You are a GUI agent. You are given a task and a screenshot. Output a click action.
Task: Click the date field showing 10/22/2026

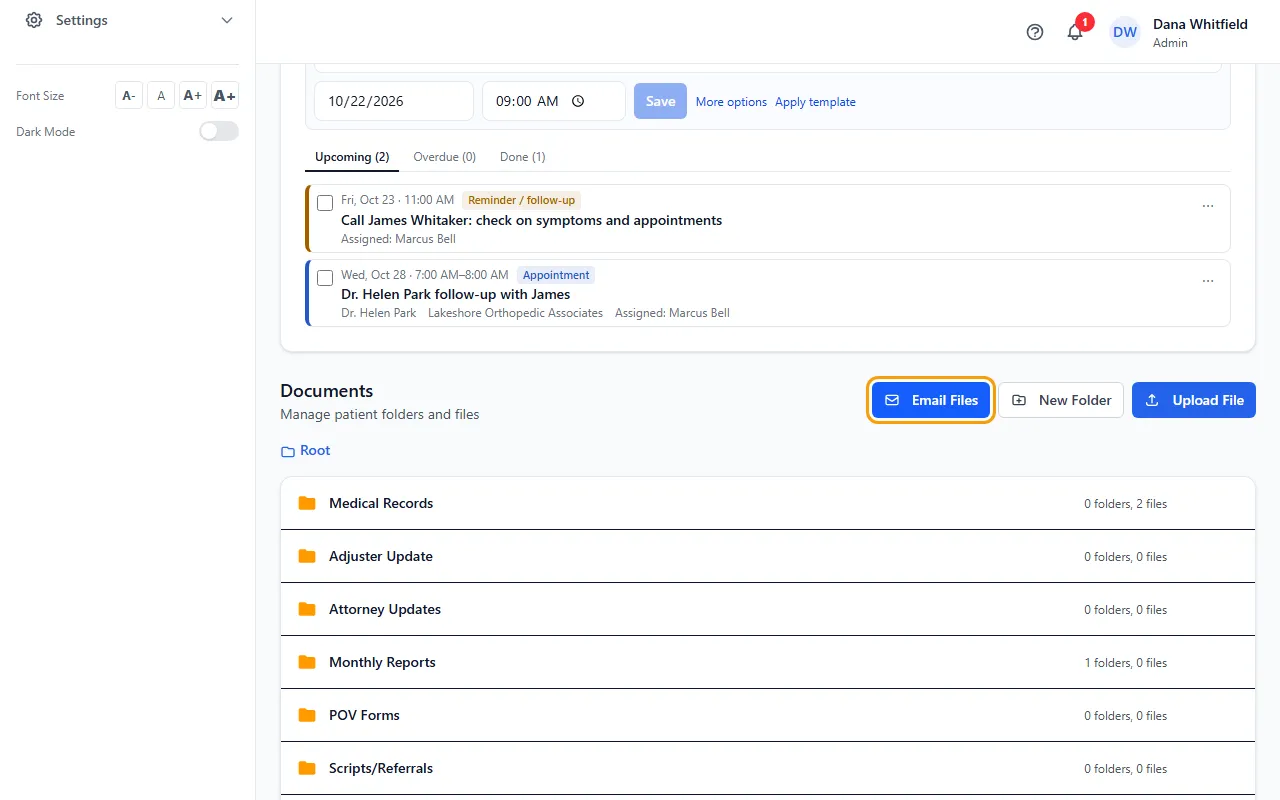point(394,101)
